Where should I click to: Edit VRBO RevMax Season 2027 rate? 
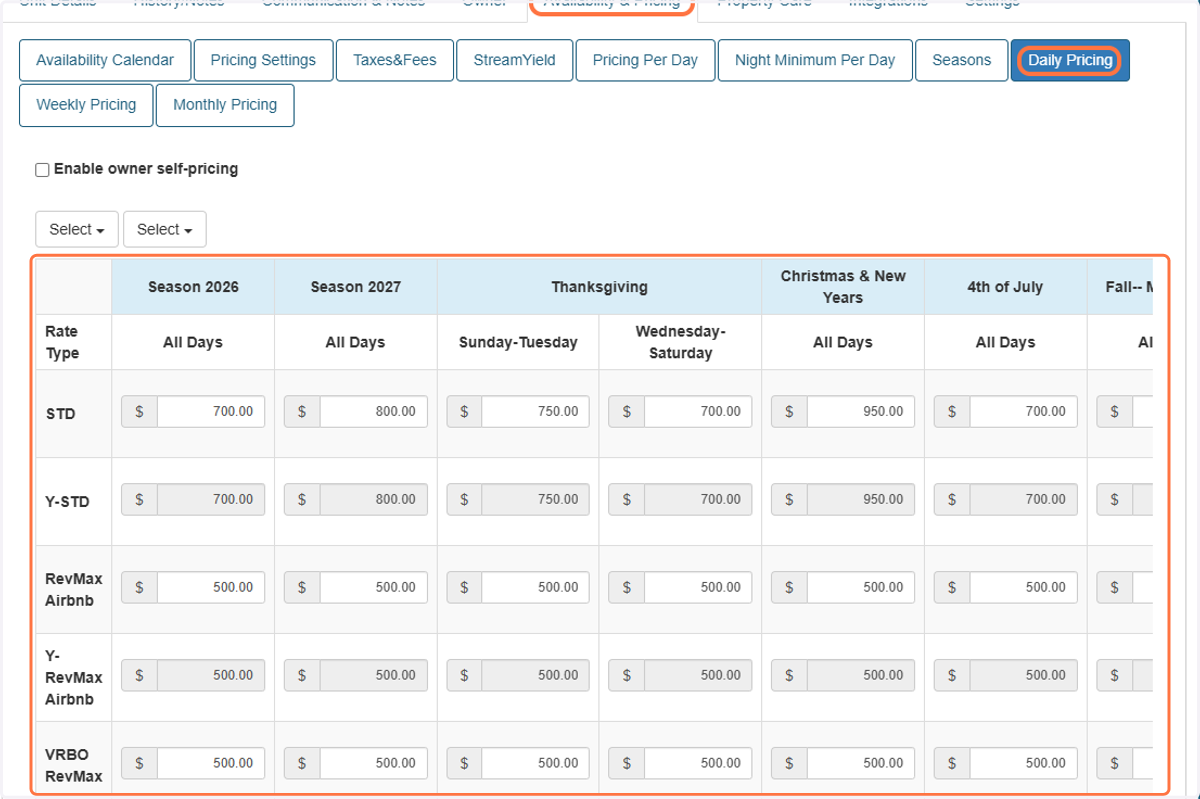(x=374, y=763)
